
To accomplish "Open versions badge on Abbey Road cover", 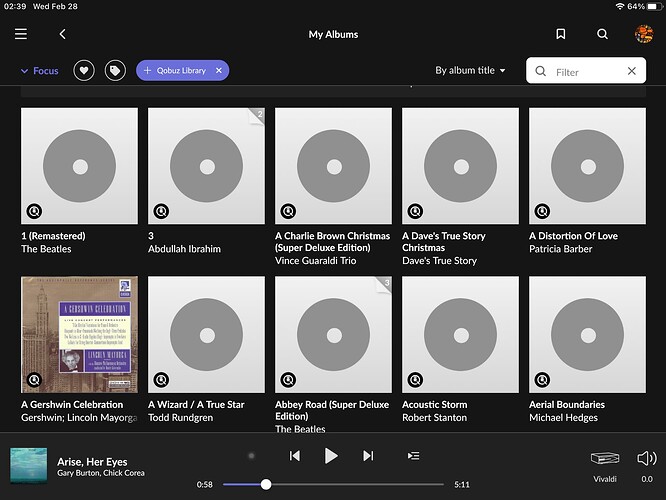I will [385, 283].
